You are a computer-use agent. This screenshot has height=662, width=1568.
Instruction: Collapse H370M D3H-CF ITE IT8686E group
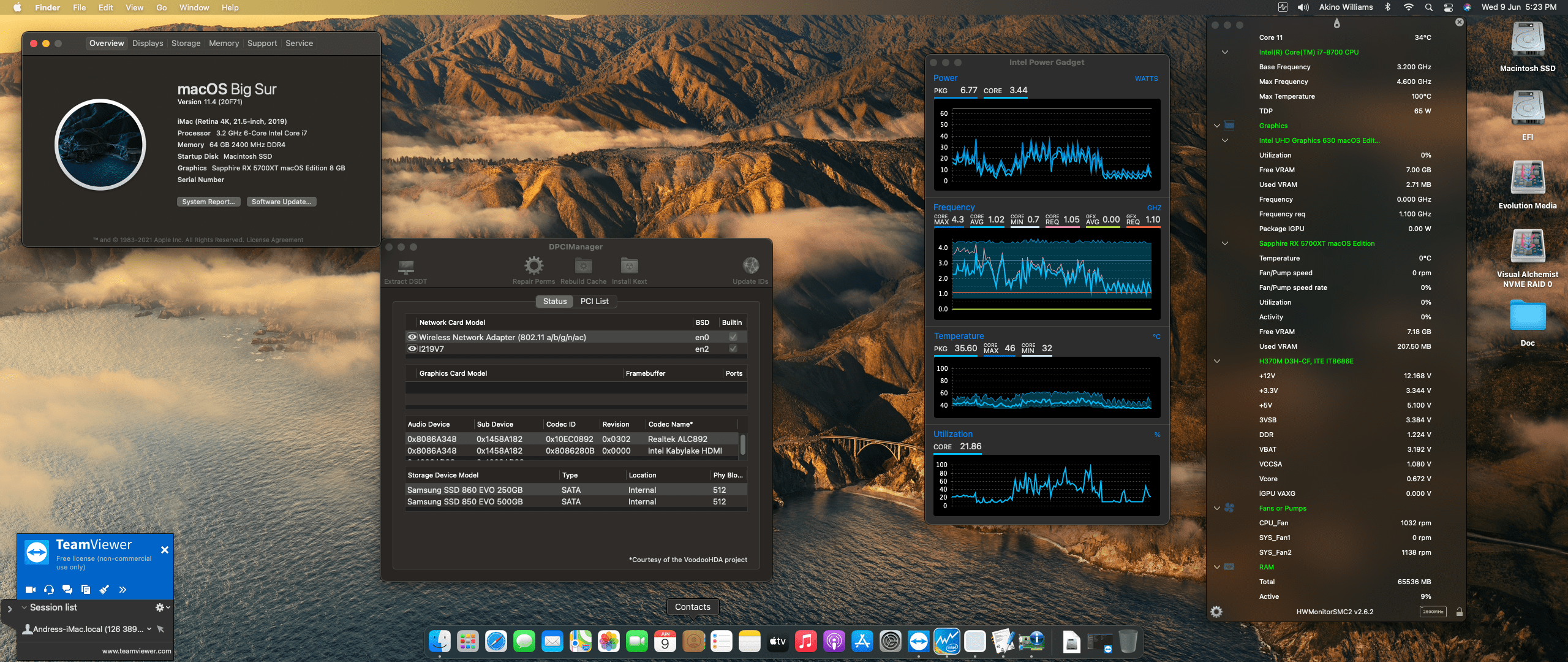(x=1217, y=361)
